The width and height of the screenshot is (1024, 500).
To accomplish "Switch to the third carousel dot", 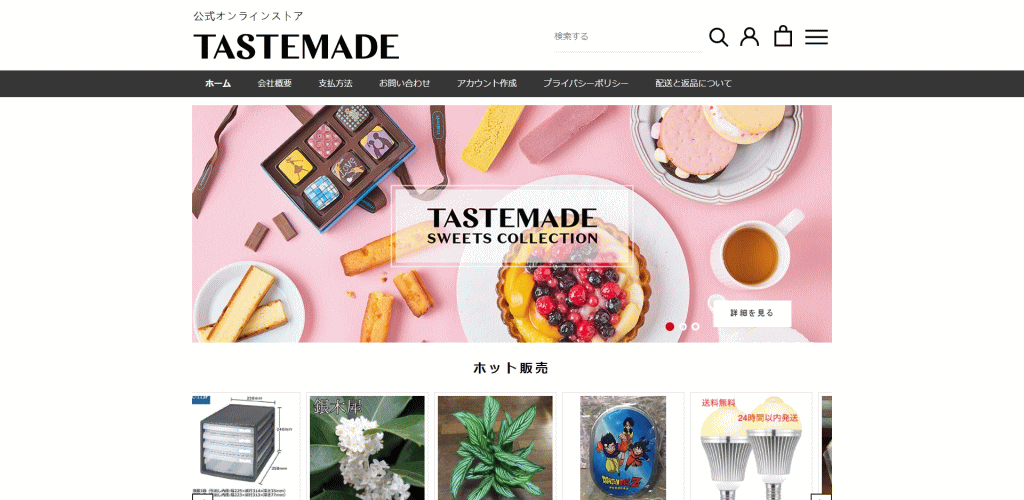I will 696,326.
